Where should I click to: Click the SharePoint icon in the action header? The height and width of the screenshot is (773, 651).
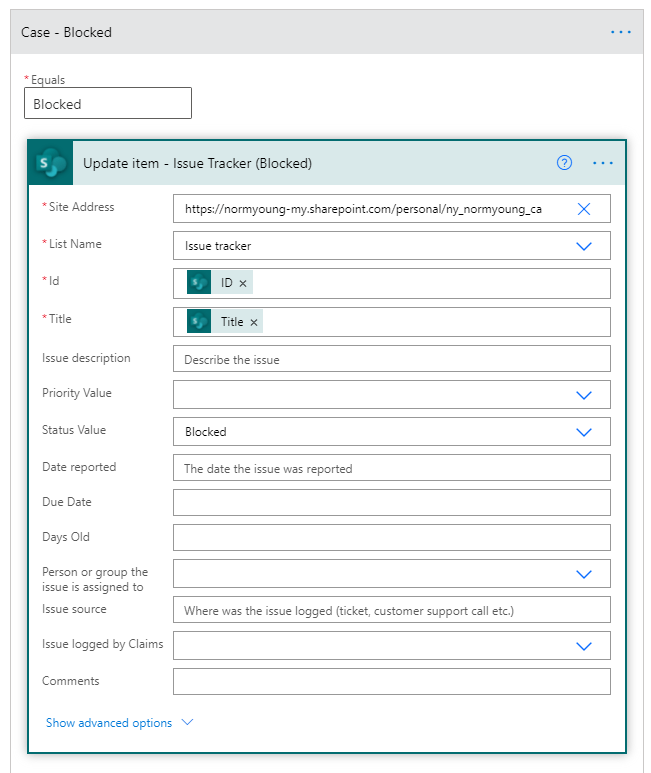(x=50, y=163)
